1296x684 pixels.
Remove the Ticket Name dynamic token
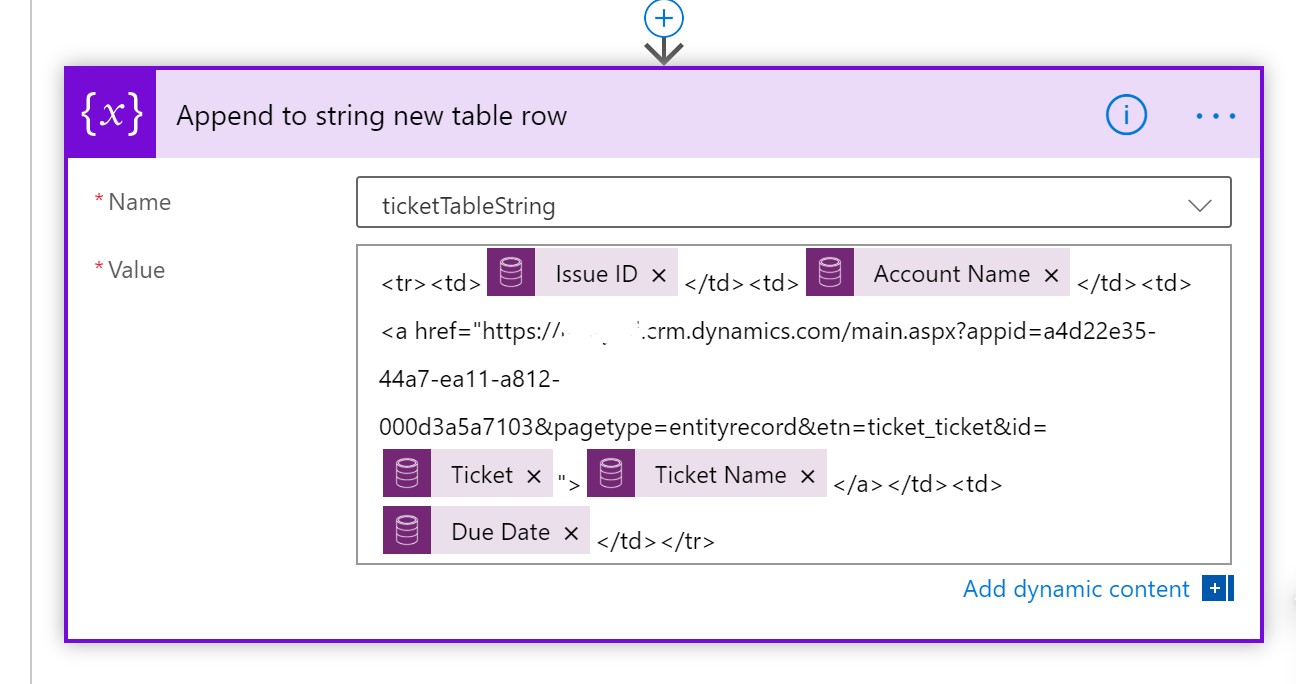(x=808, y=476)
